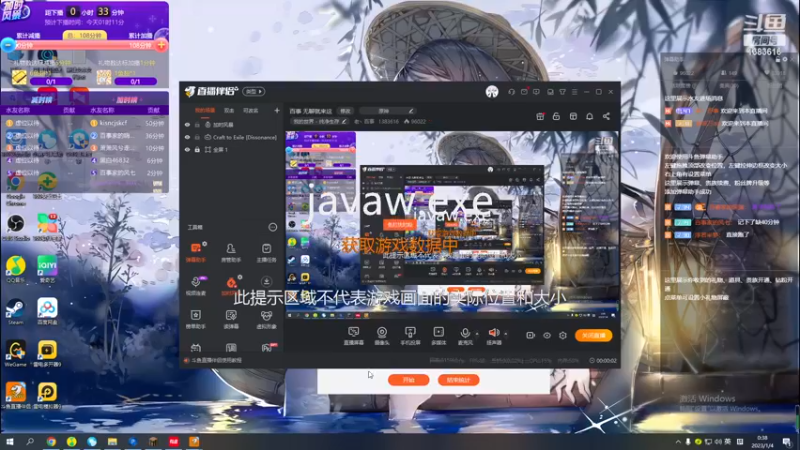Viewport: 800px width, 450px height.
Task: Open Steam desktop shortcut
Action: tap(16, 312)
